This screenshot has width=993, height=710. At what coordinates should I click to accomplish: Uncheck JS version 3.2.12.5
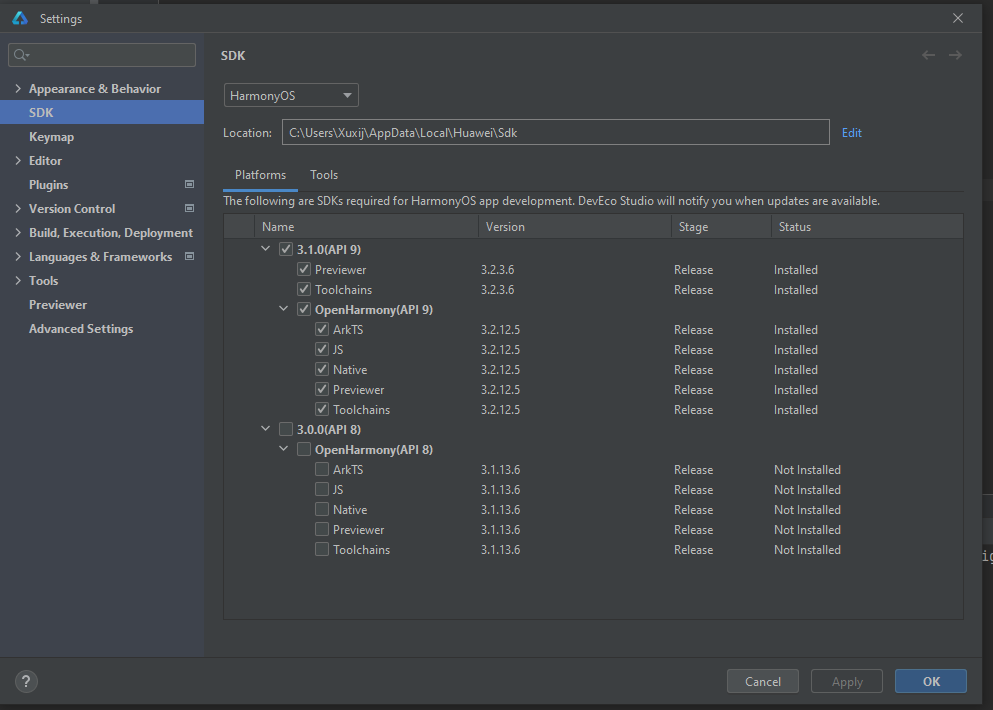pos(322,349)
